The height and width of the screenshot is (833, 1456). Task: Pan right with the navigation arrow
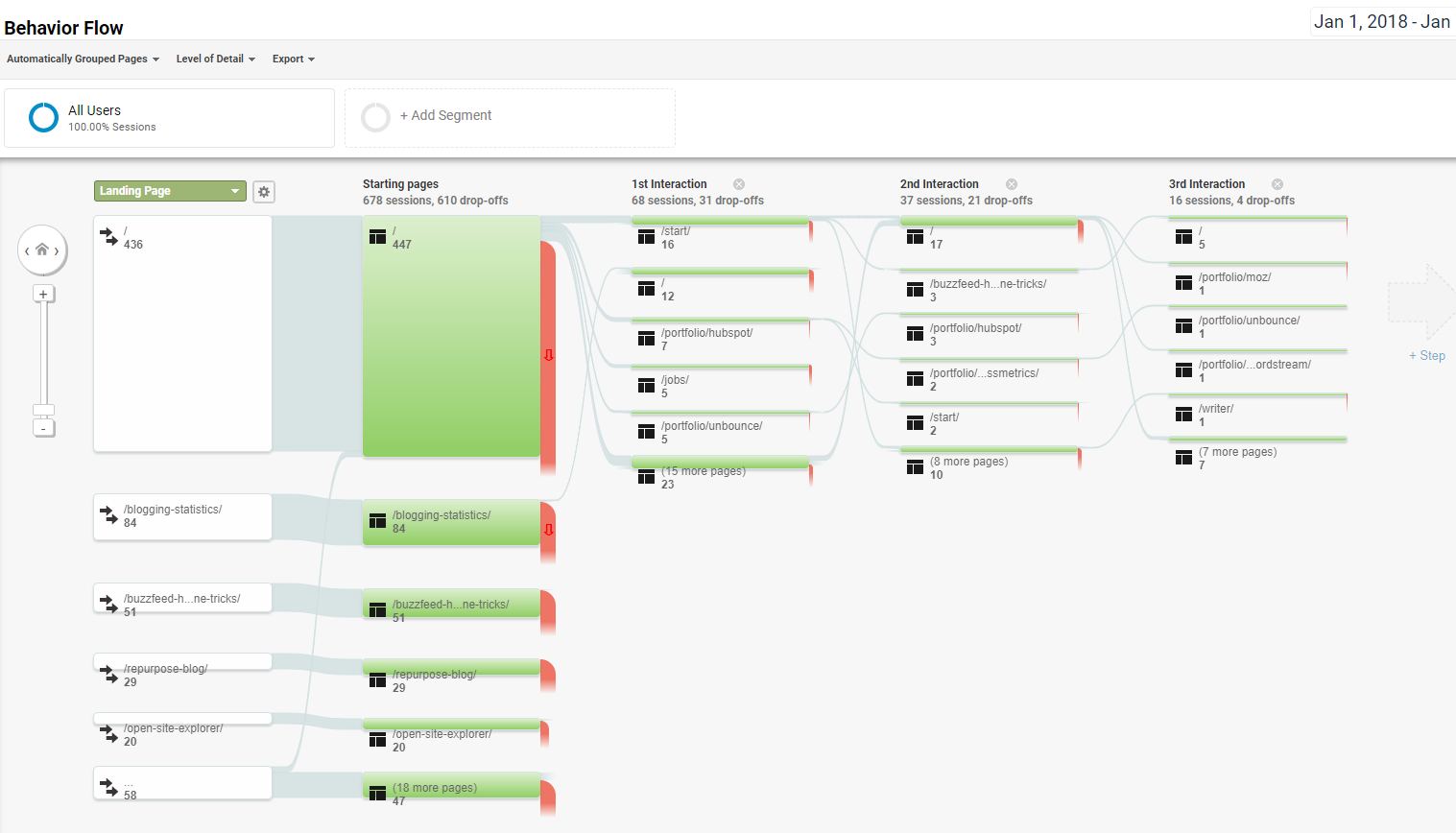tap(58, 251)
